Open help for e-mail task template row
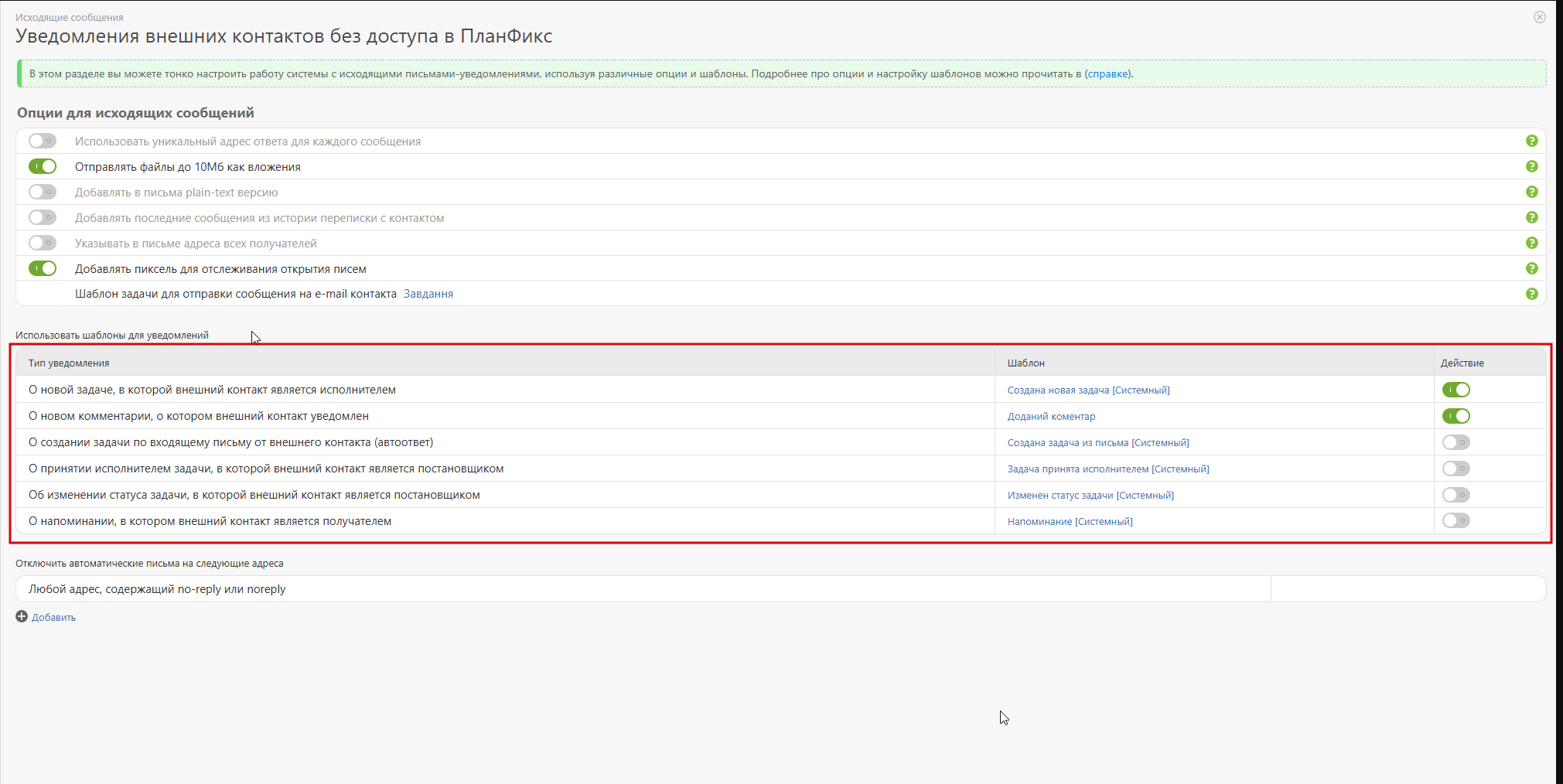 point(1531,294)
